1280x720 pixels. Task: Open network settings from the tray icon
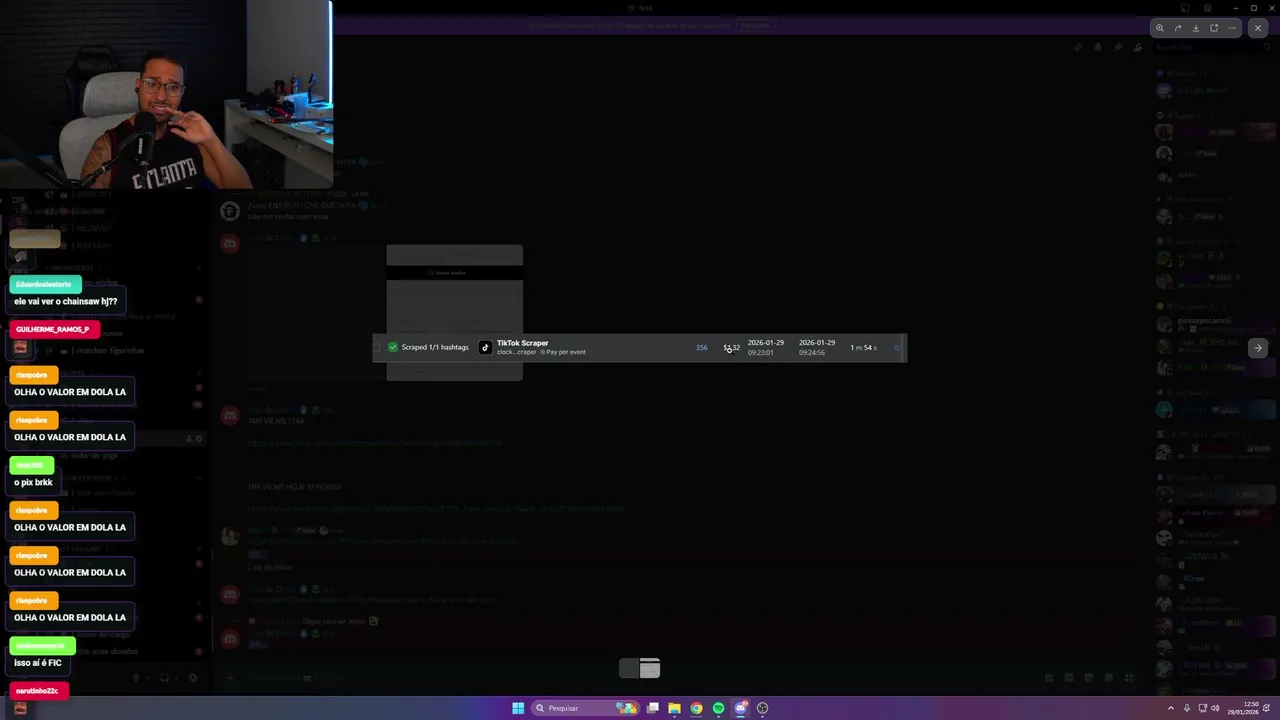click(1203, 708)
